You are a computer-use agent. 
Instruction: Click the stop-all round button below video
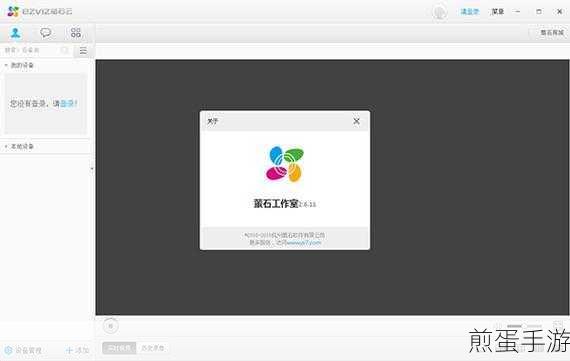click(111, 326)
